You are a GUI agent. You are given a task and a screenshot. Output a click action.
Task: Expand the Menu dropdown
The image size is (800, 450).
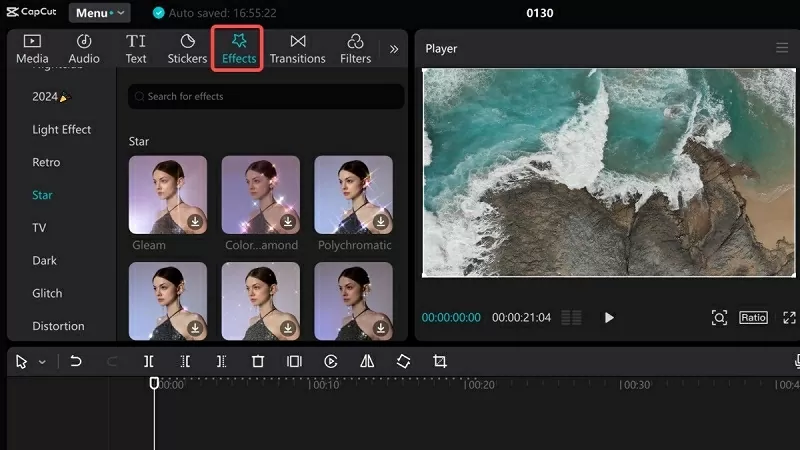click(99, 13)
